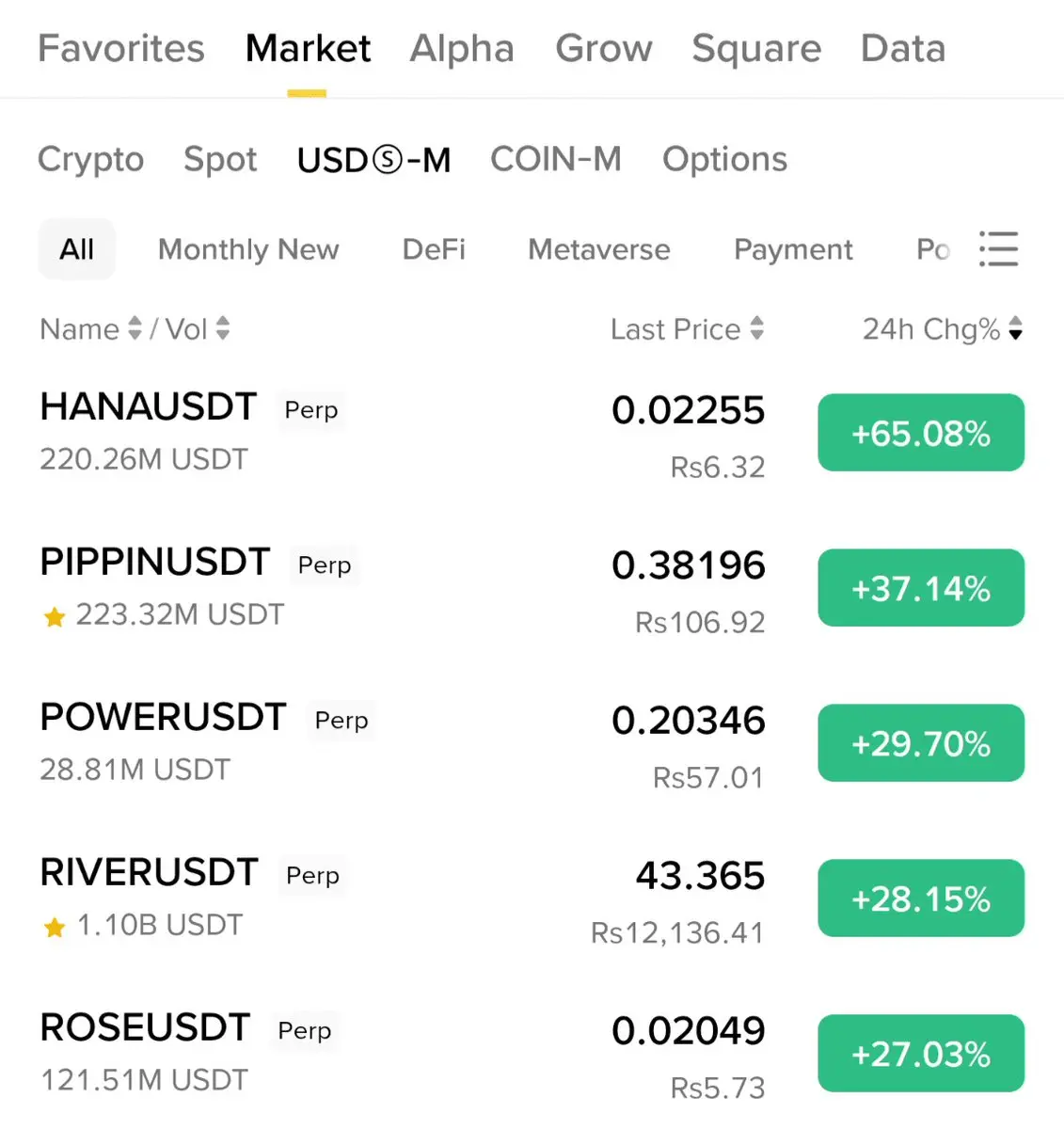Switch to COIN-M futures tab

(x=556, y=160)
